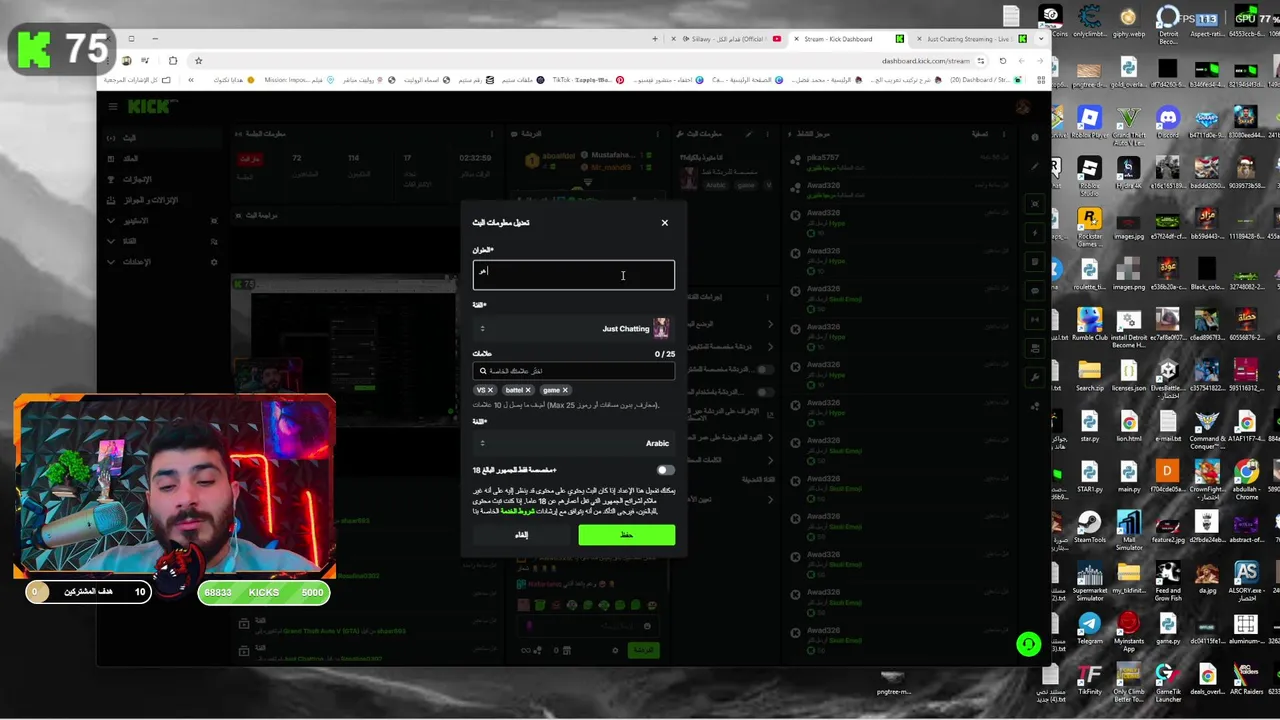1280x720 pixels.
Task: Open the TikTok bookmark in bookmarks bar
Action: [588, 80]
